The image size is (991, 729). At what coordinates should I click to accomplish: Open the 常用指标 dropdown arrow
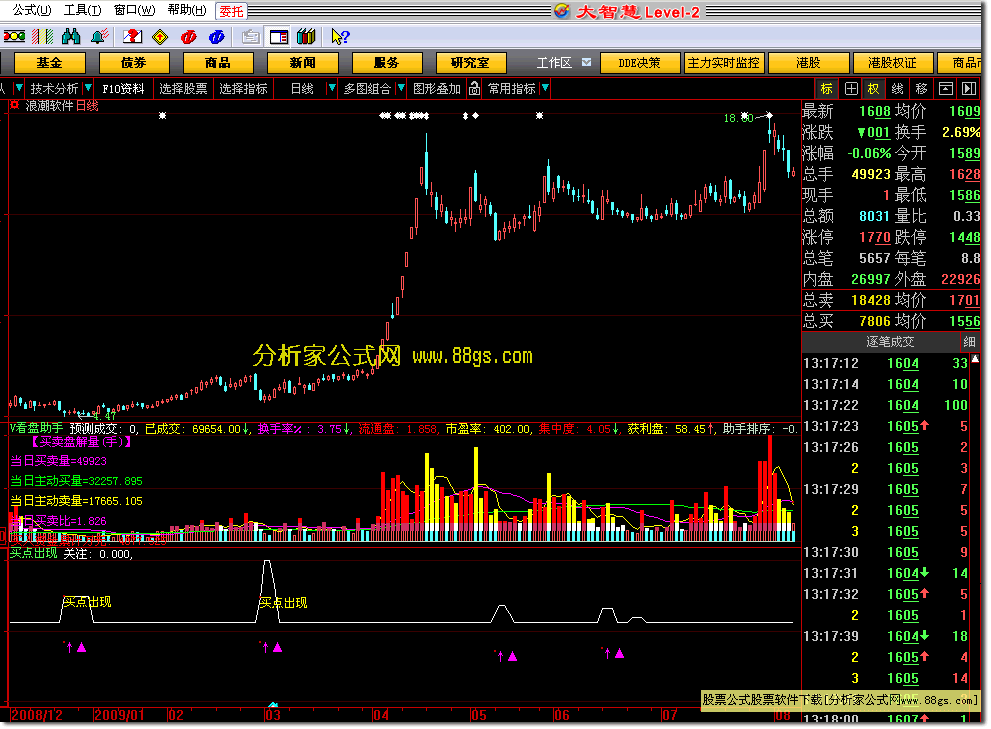545,89
